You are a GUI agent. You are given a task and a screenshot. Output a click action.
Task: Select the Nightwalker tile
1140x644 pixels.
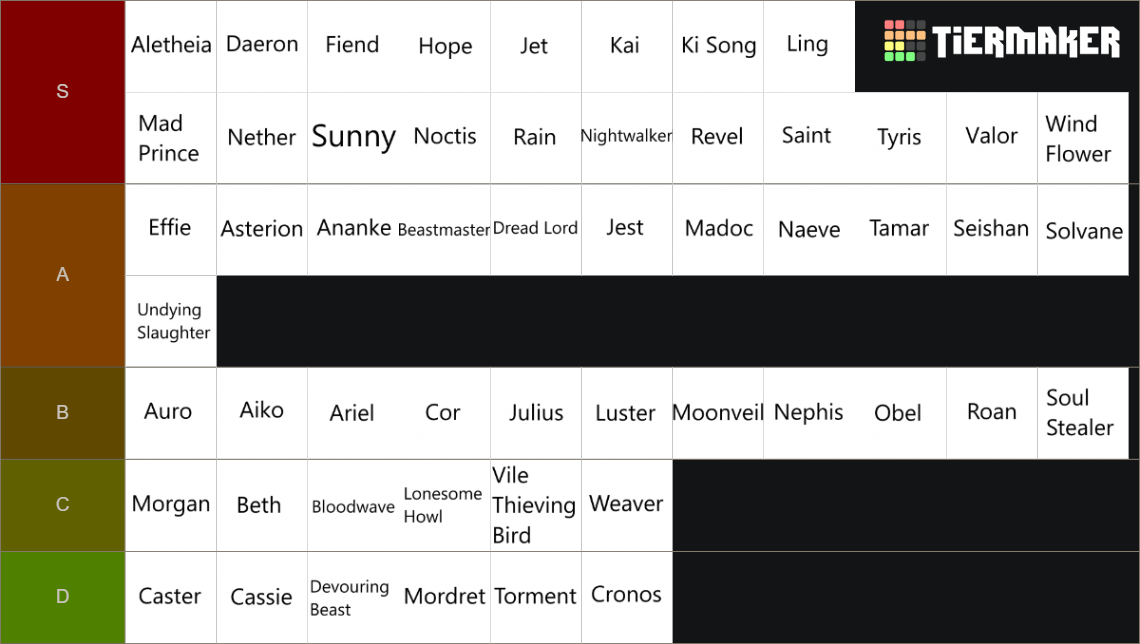tap(626, 137)
